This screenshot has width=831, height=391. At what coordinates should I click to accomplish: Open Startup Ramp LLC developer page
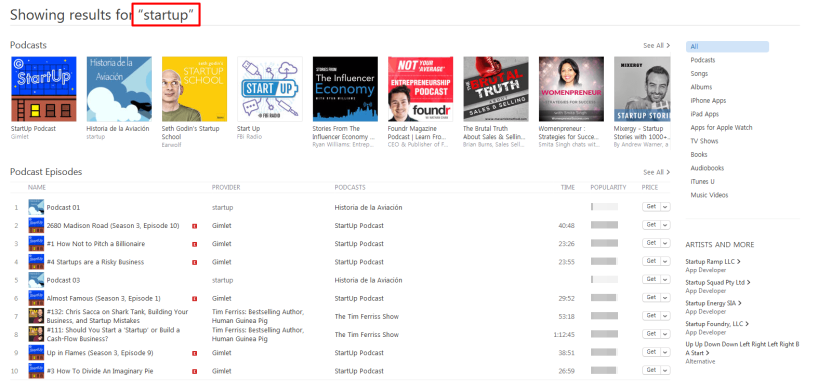[713, 261]
